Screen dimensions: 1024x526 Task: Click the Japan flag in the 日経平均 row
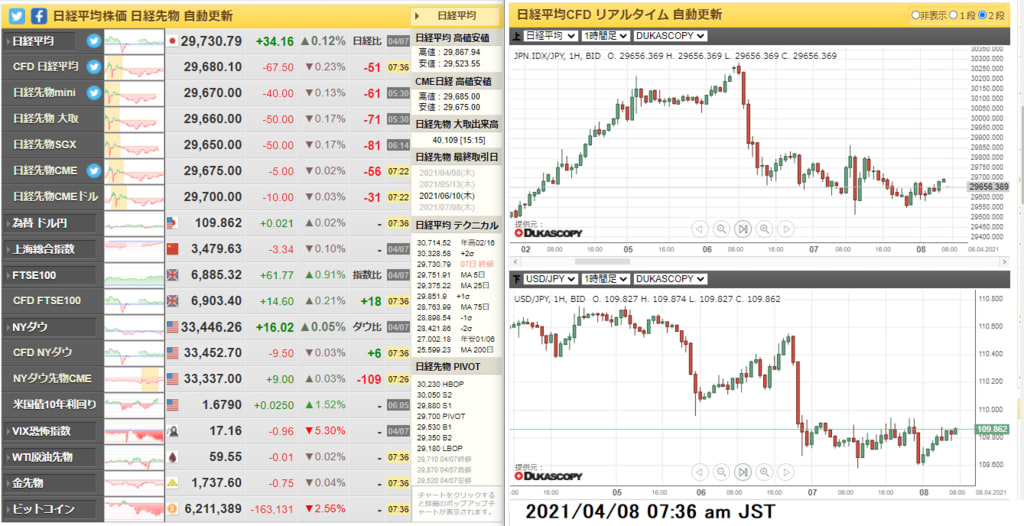pos(172,41)
